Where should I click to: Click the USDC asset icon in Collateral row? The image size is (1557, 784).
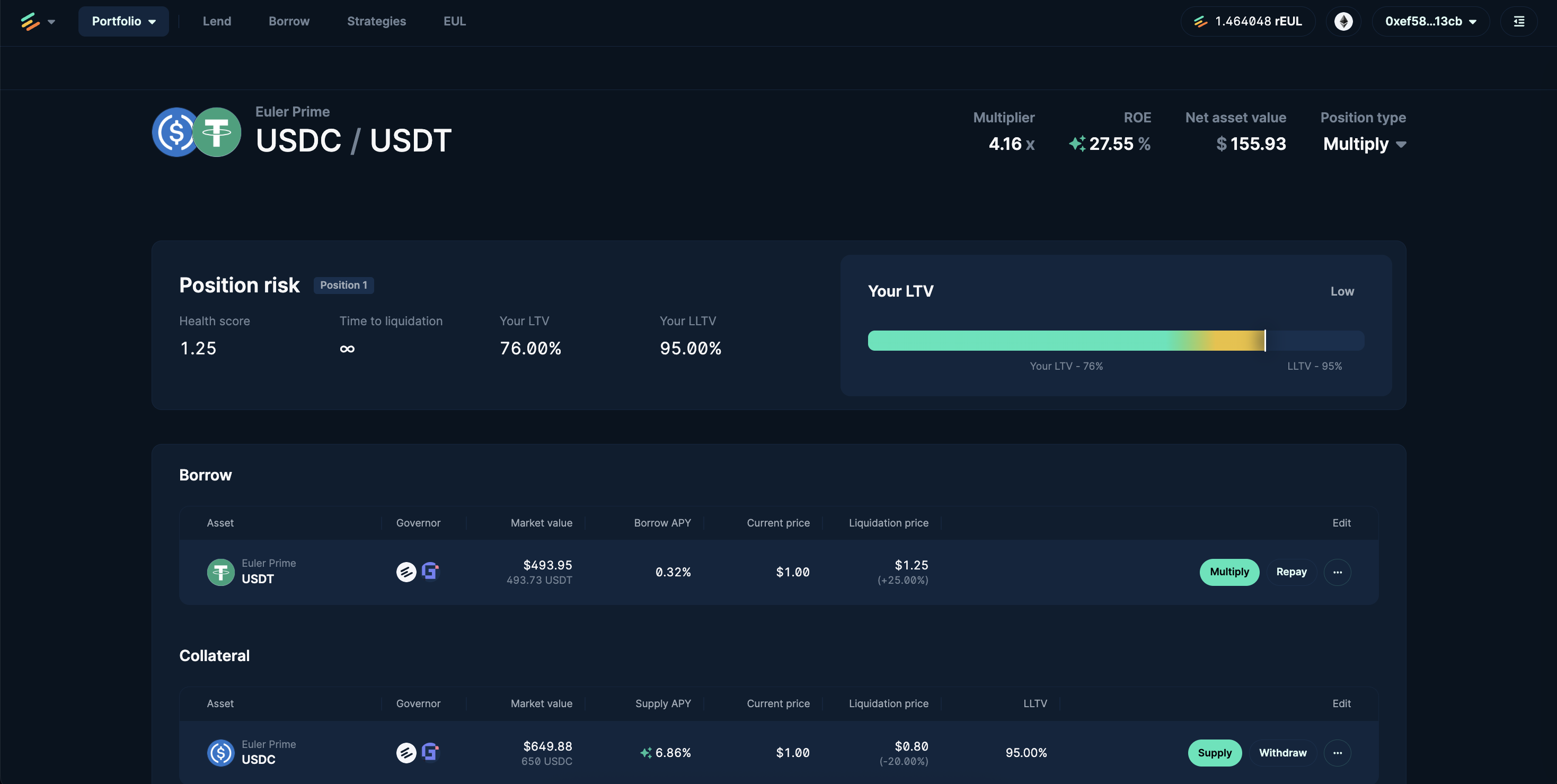220,753
